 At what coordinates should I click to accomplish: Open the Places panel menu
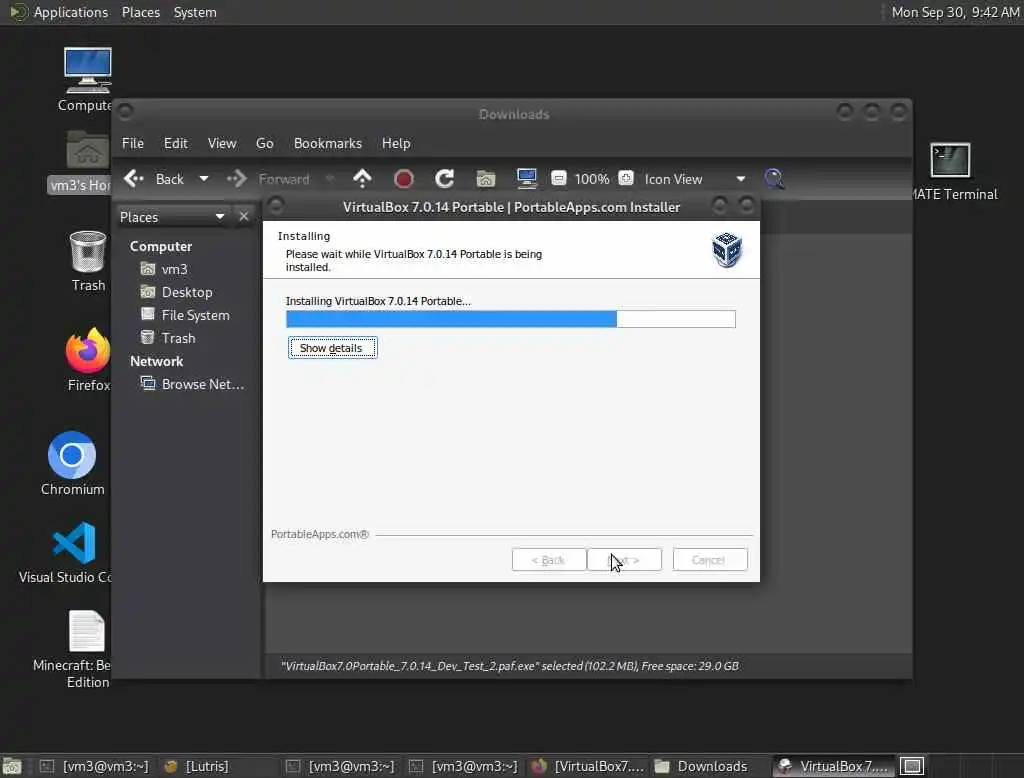coord(140,12)
